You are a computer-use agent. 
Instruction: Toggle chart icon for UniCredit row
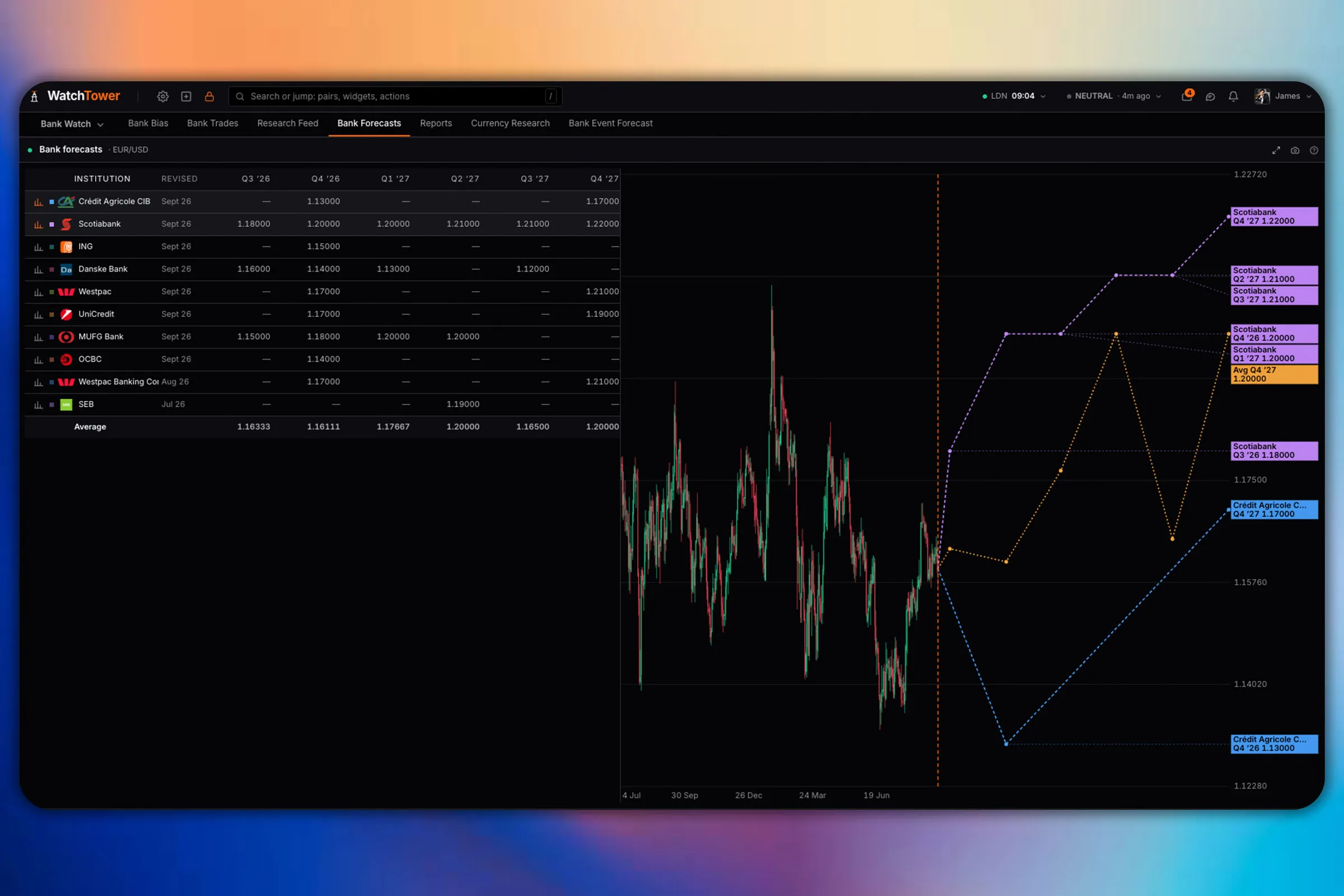click(x=38, y=315)
